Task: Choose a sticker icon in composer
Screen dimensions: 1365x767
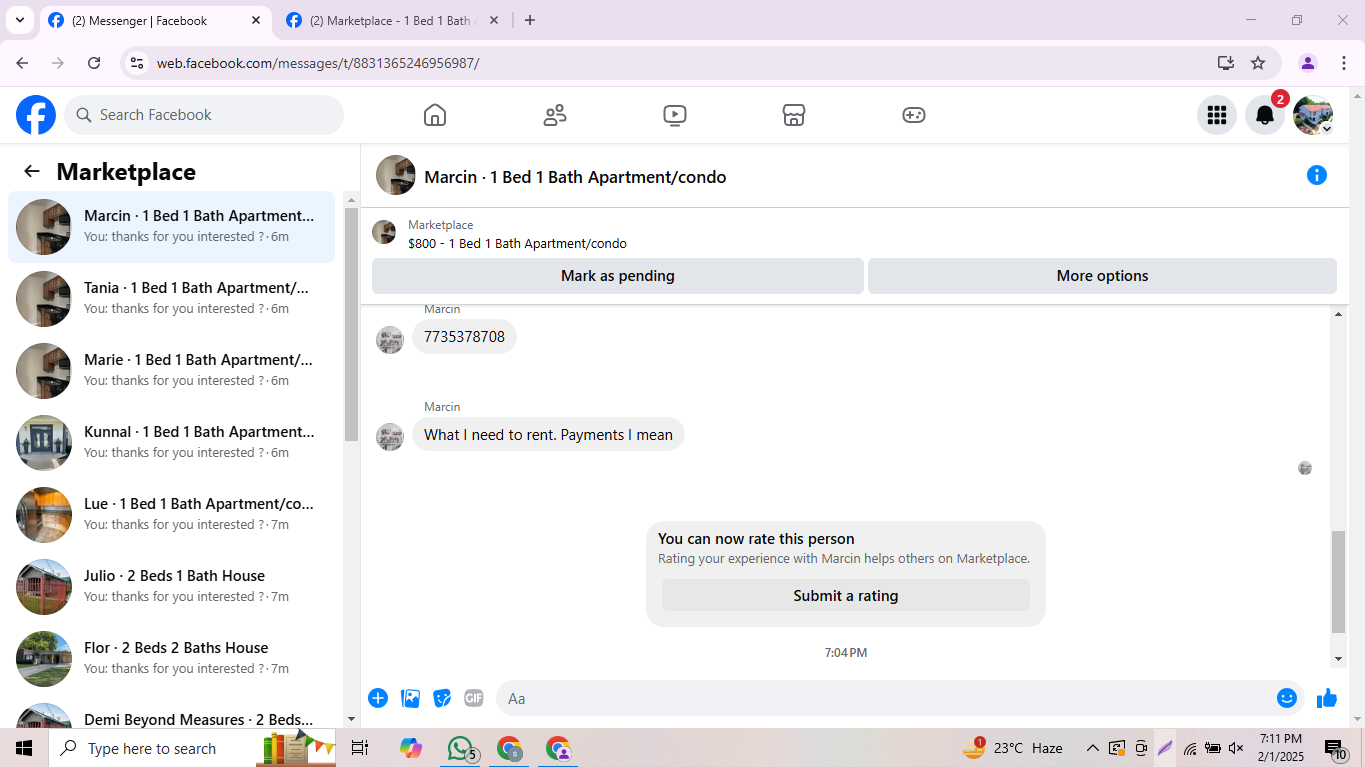Action: (x=442, y=698)
